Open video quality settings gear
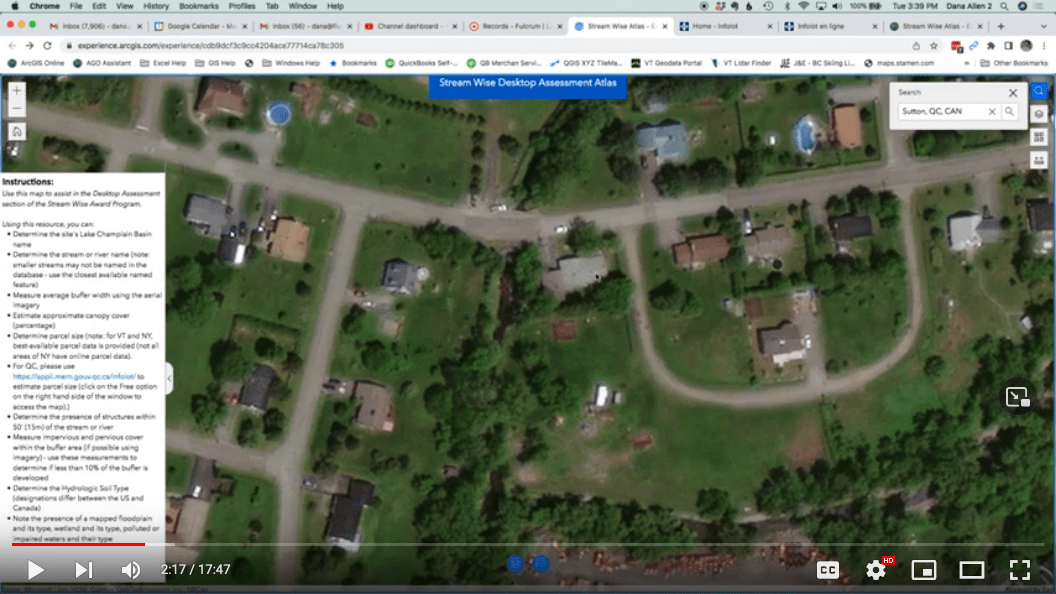This screenshot has width=1056, height=594. point(876,570)
